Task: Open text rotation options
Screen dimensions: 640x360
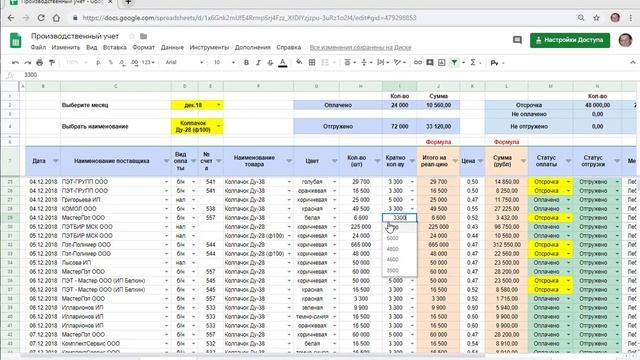Action: tap(399, 62)
